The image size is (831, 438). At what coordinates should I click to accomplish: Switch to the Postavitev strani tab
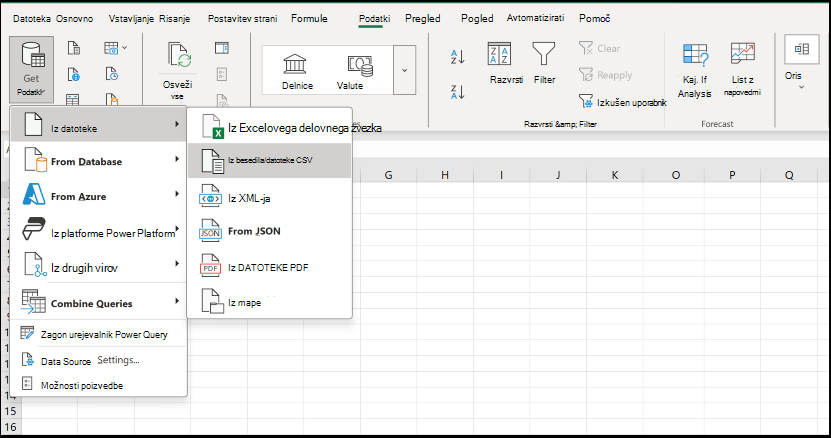pyautogui.click(x=242, y=19)
